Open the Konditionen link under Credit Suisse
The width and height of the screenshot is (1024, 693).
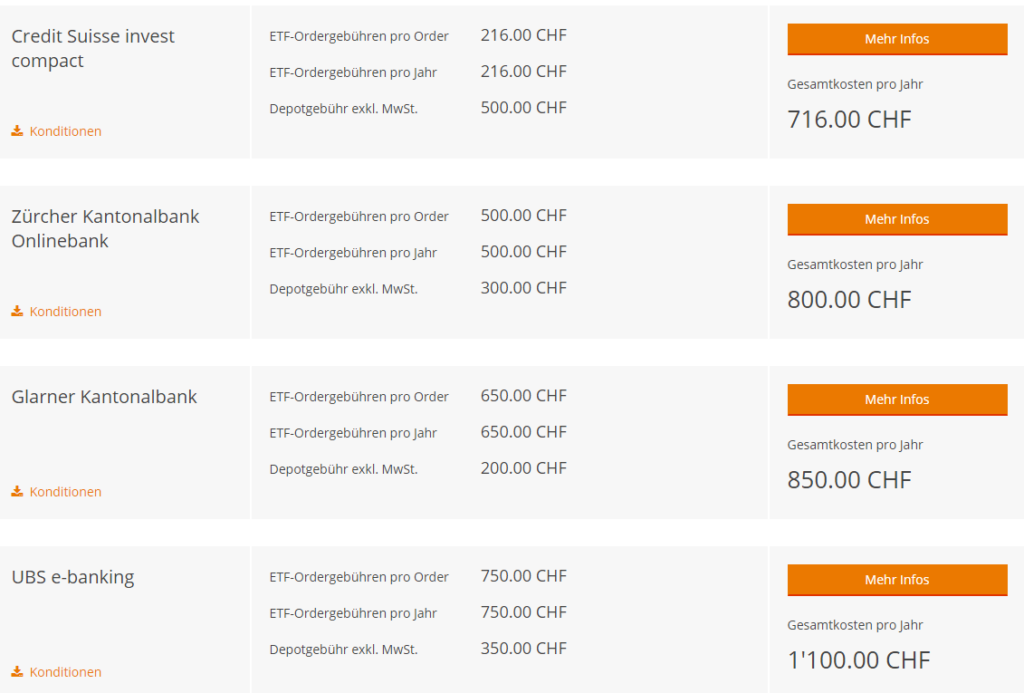[65, 131]
